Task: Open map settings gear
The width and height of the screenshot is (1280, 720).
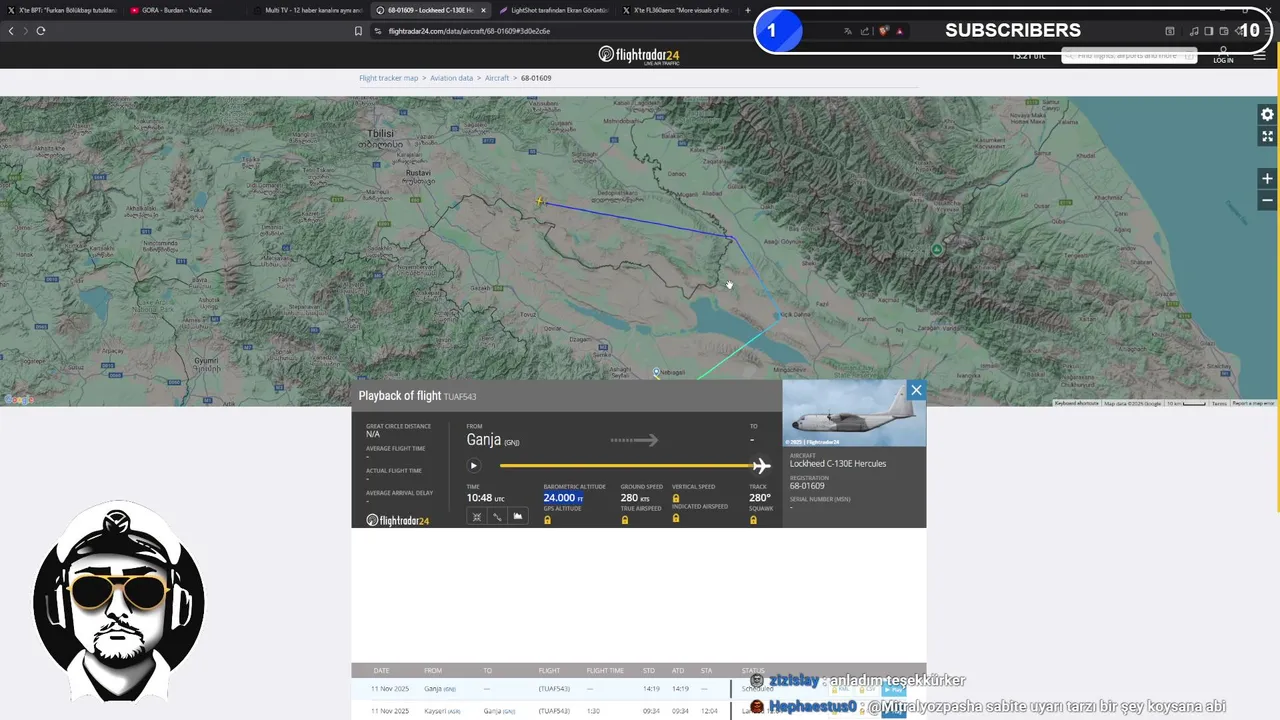Action: point(1267,115)
